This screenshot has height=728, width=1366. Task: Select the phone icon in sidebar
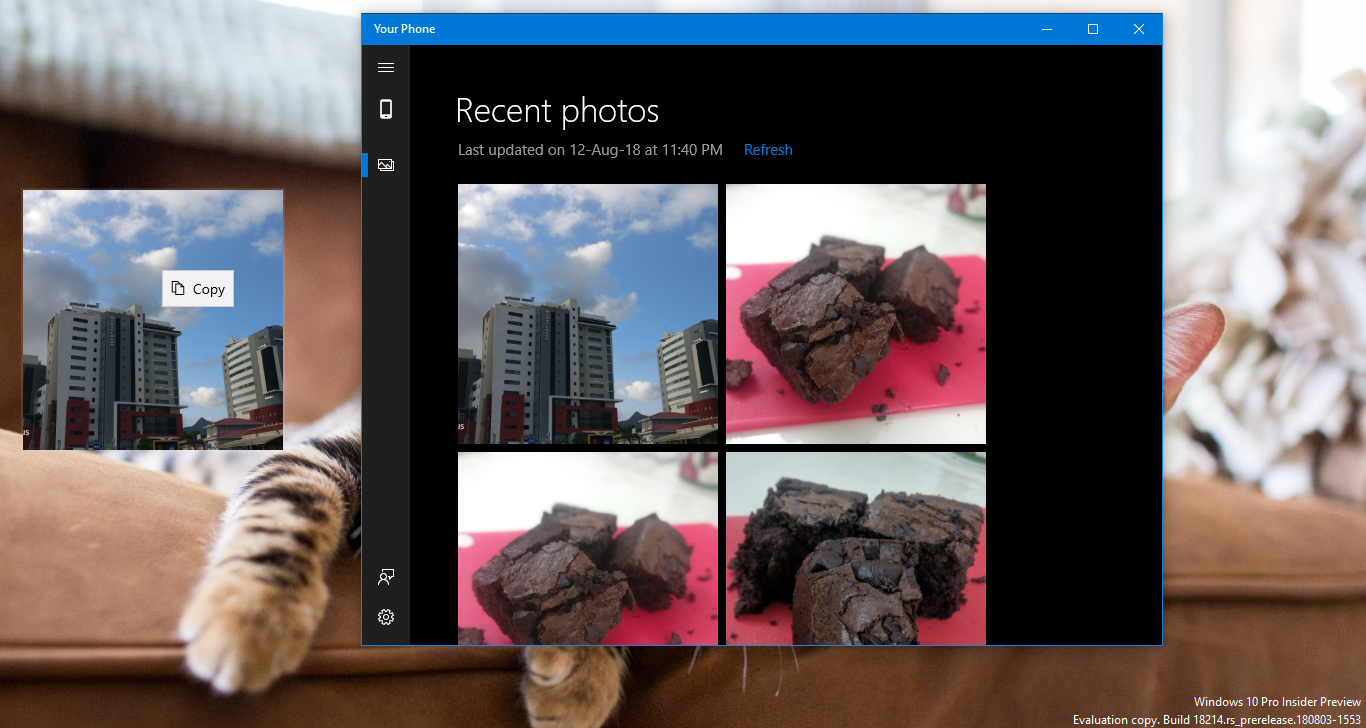click(386, 110)
